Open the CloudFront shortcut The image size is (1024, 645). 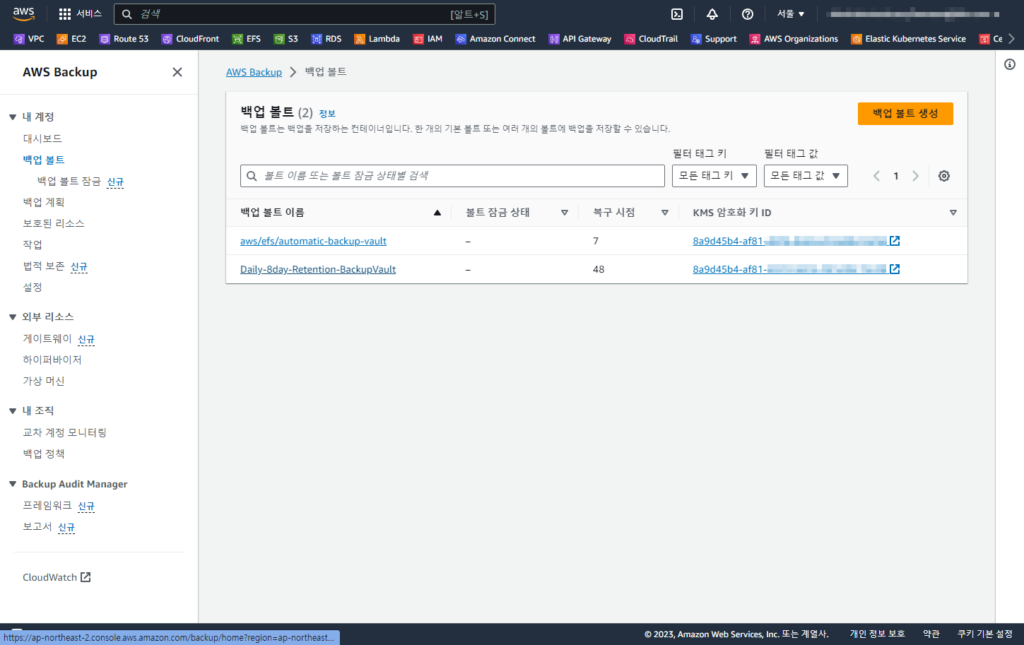click(x=190, y=39)
